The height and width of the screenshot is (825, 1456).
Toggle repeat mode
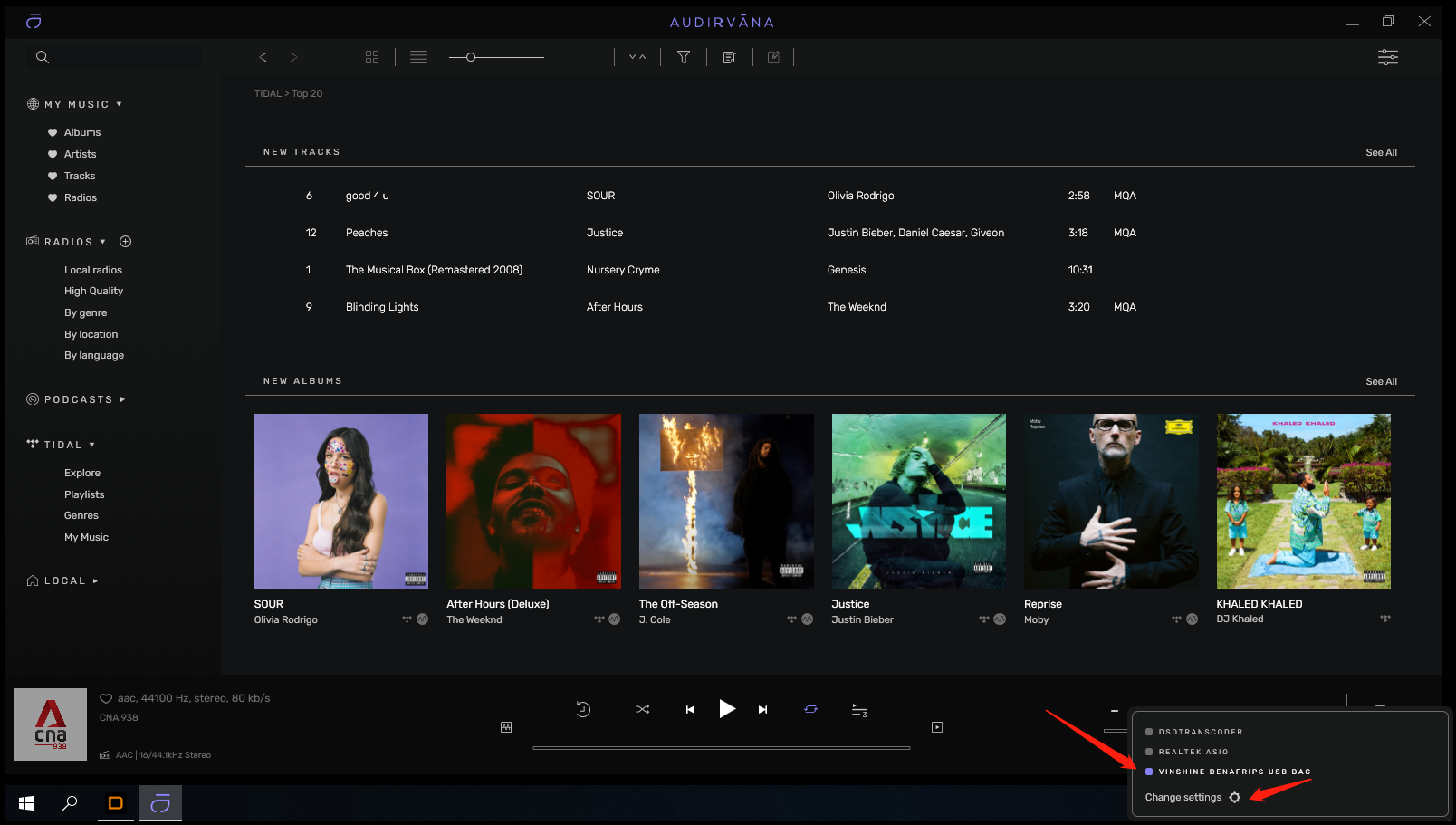coord(810,709)
